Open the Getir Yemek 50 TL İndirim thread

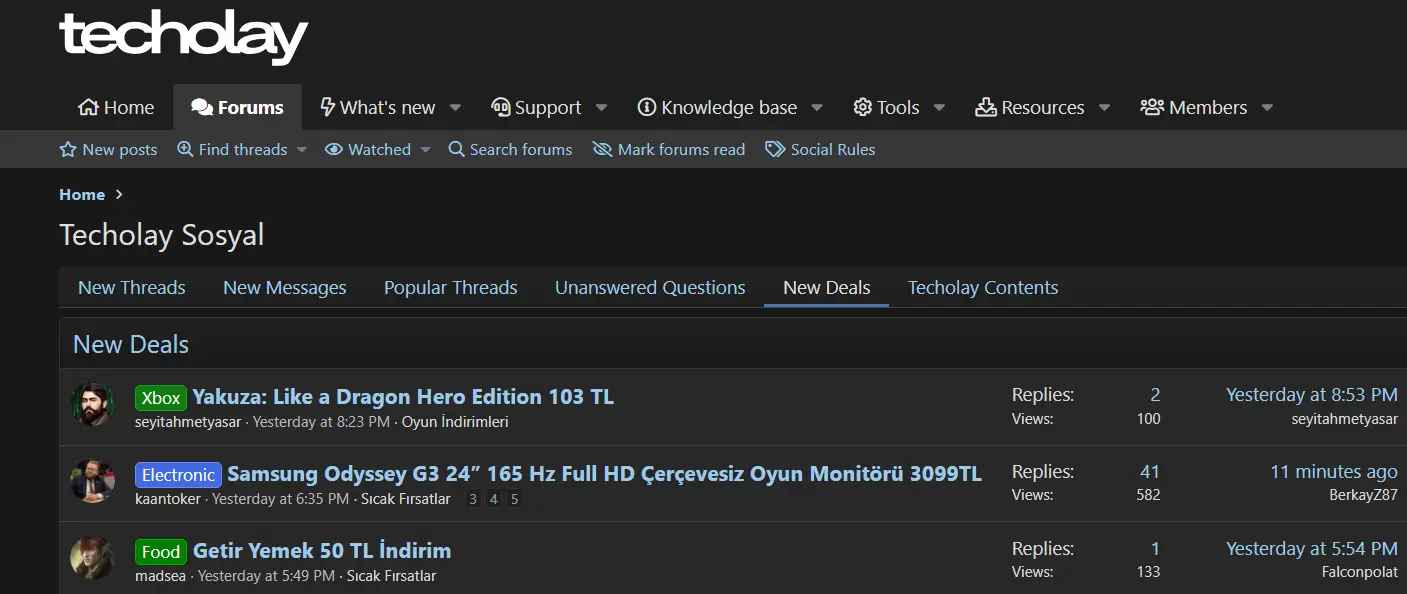pyautogui.click(x=322, y=550)
